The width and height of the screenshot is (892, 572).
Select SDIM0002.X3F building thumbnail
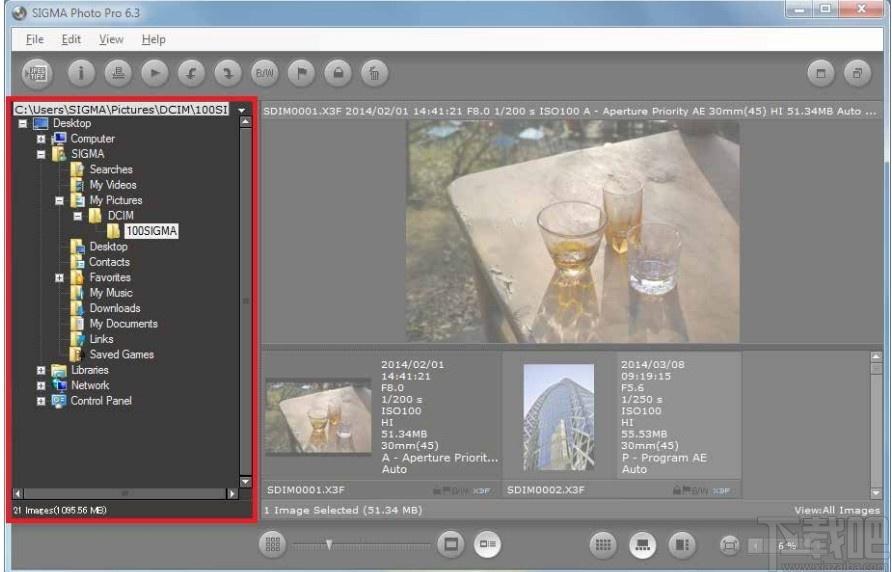559,417
